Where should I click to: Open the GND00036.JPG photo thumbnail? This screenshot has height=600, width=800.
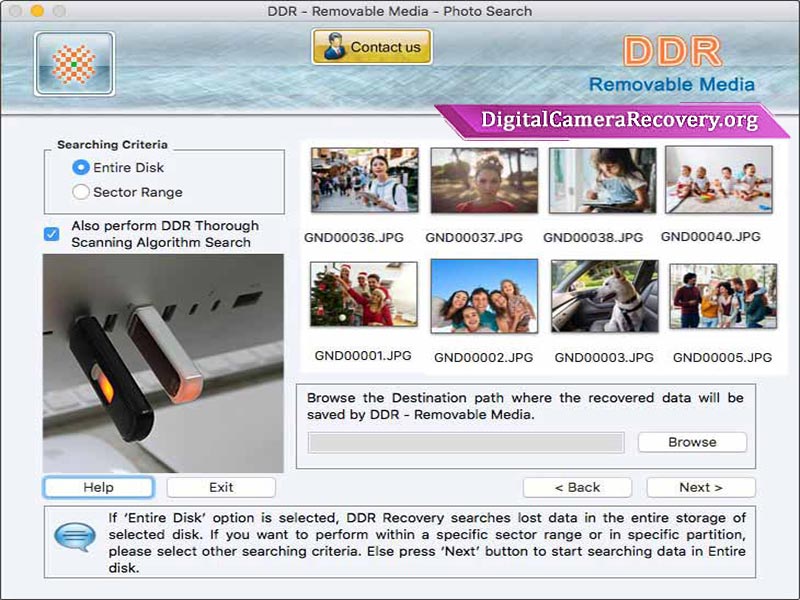point(364,180)
